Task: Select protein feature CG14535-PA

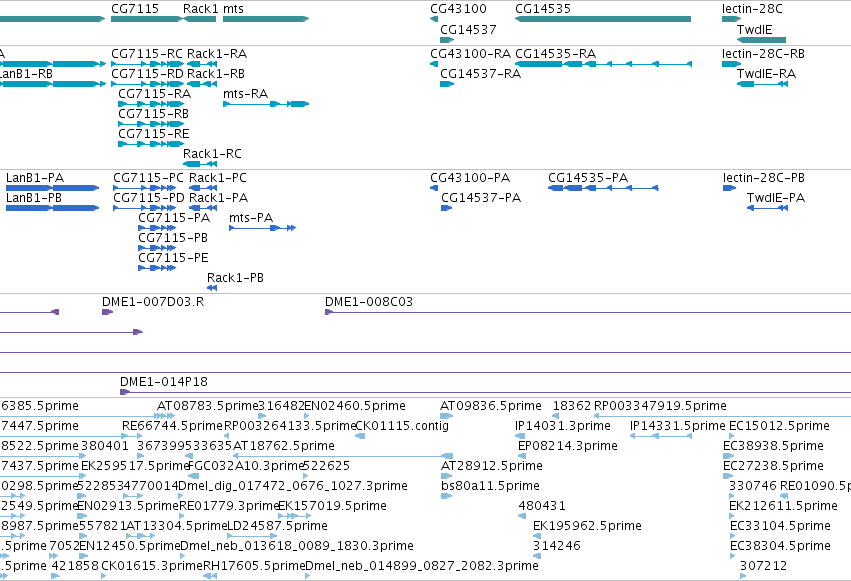Action: tap(603, 188)
